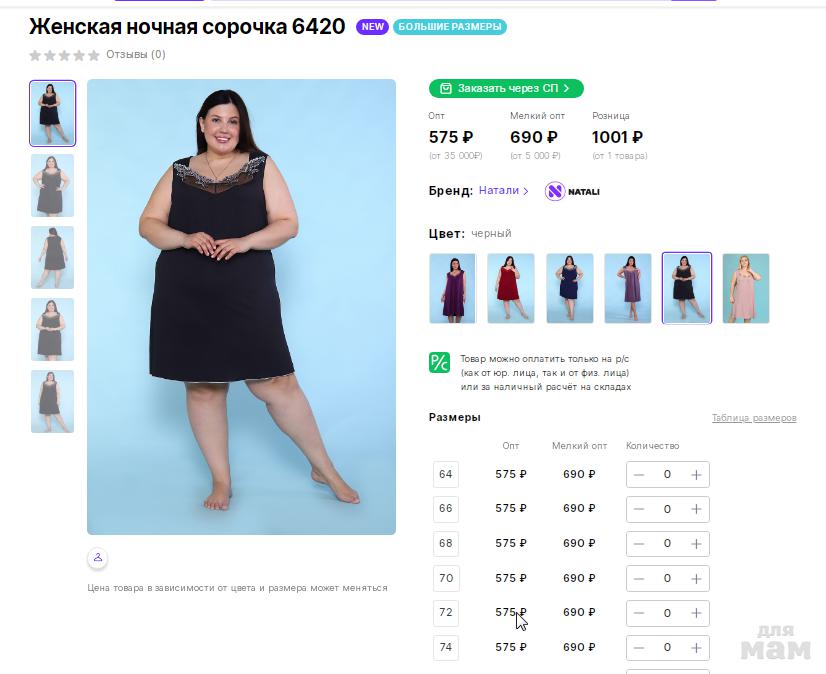
Task: Open Таблица размеров size chart
Action: (x=753, y=418)
